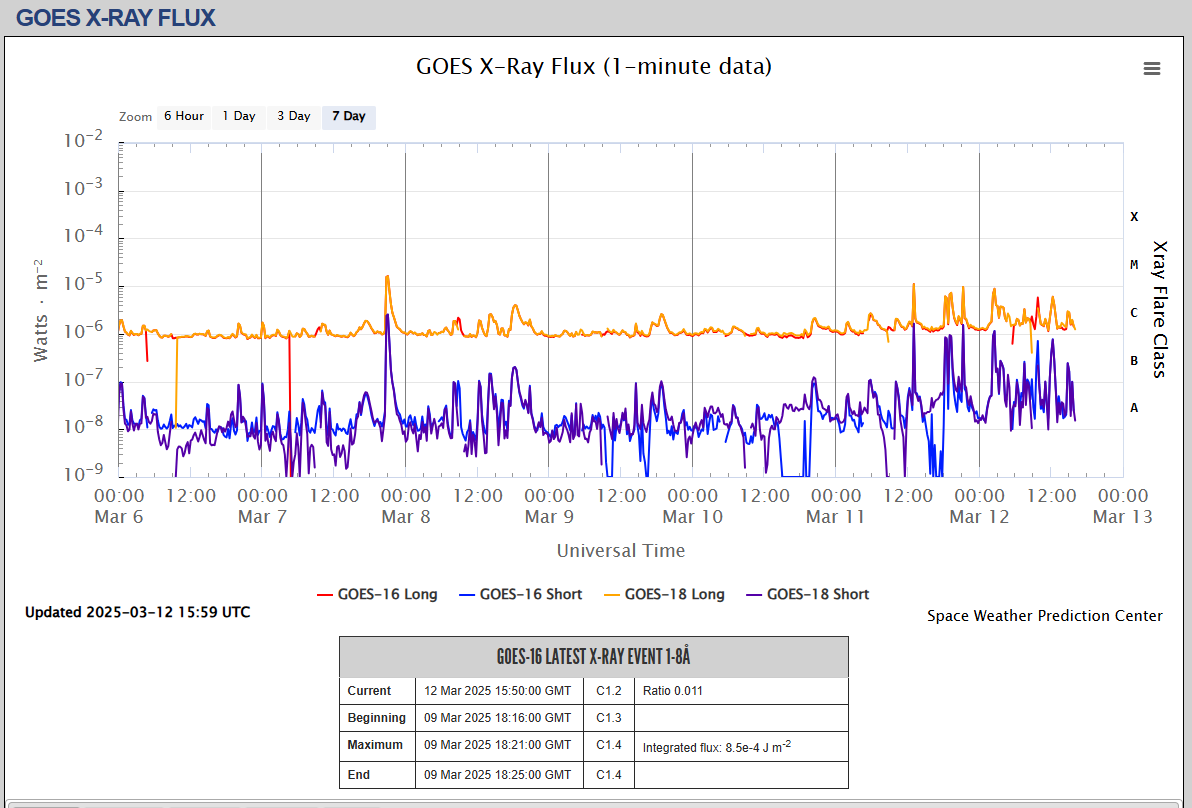The width and height of the screenshot is (1192, 808).
Task: Select the Current row time value
Action: (x=497, y=691)
